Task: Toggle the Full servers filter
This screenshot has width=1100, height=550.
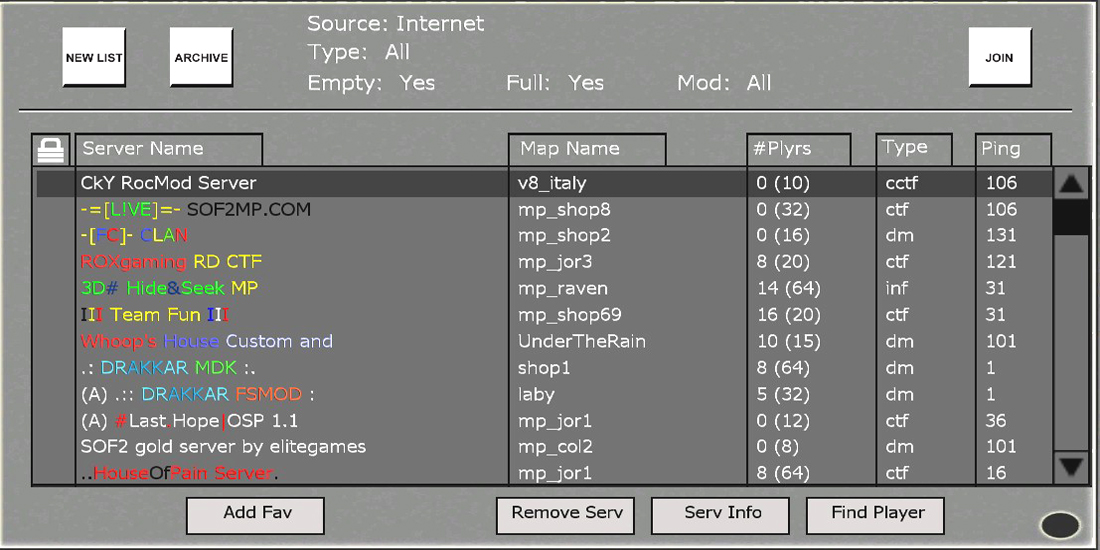Action: point(554,83)
